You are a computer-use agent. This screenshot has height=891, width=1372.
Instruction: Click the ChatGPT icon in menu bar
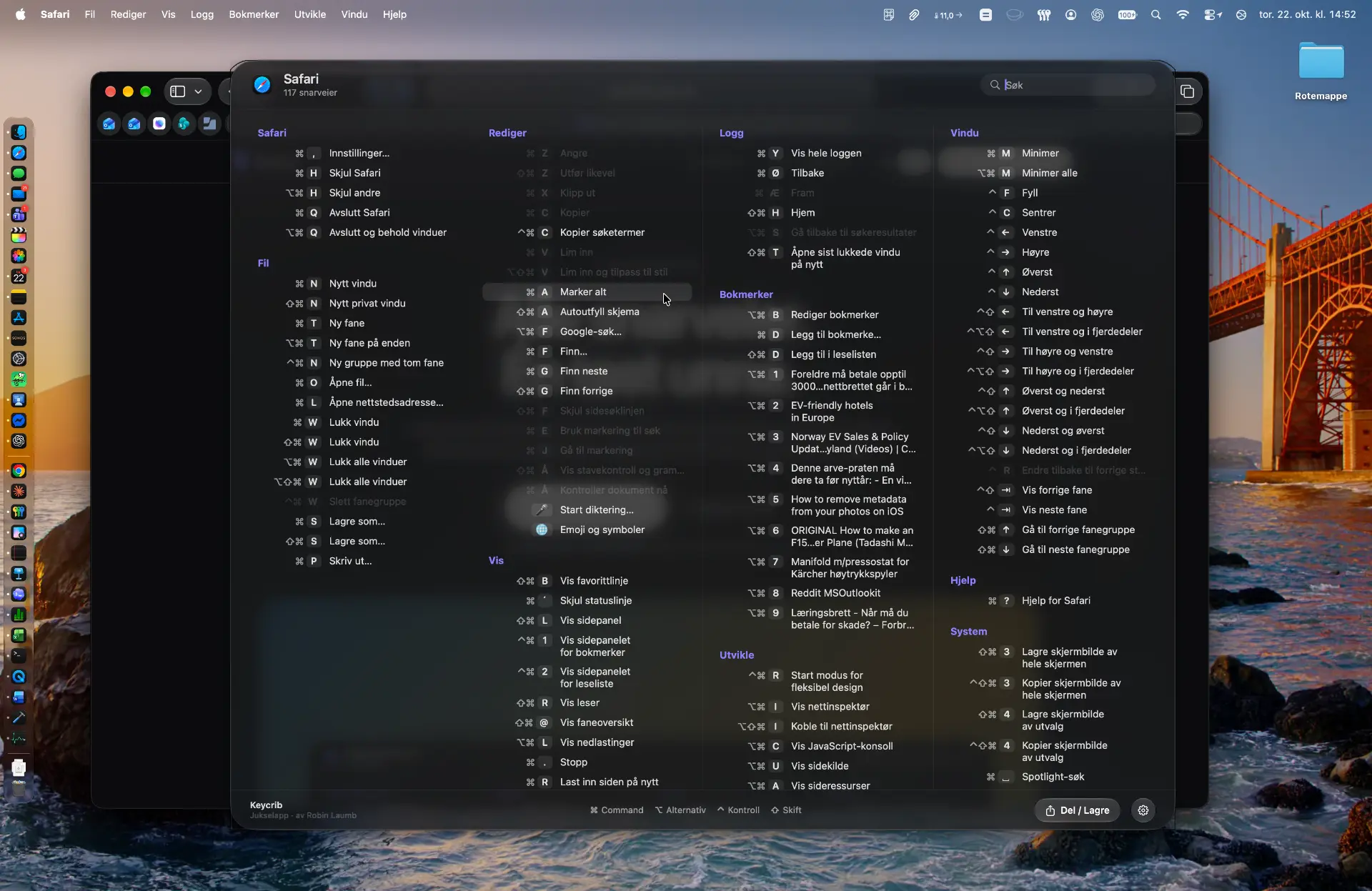[1098, 14]
